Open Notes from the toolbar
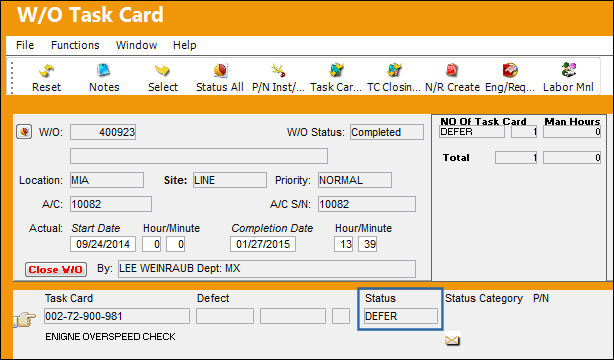Image resolution: width=614 pixels, height=360 pixels. (104, 71)
